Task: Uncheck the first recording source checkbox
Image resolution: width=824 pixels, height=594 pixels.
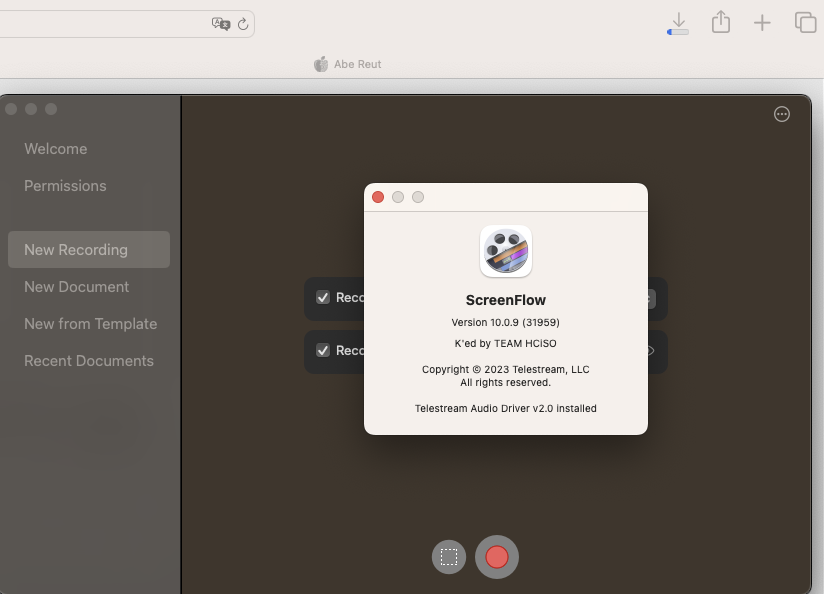Action: (323, 297)
